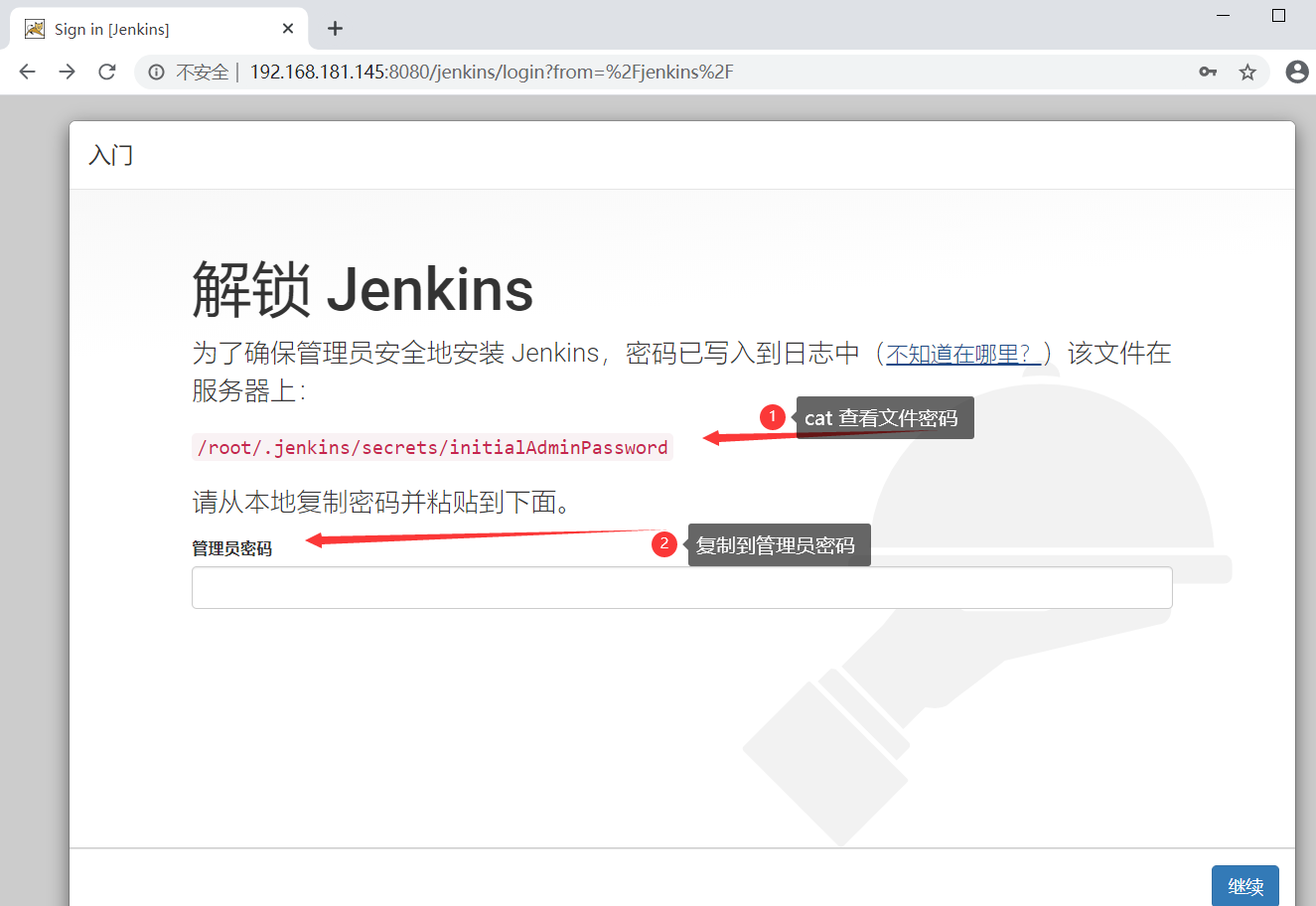Click the 请从本地复制密码并粘贴到下面 instruction
1316x906 pixels.
pyautogui.click(x=382, y=502)
